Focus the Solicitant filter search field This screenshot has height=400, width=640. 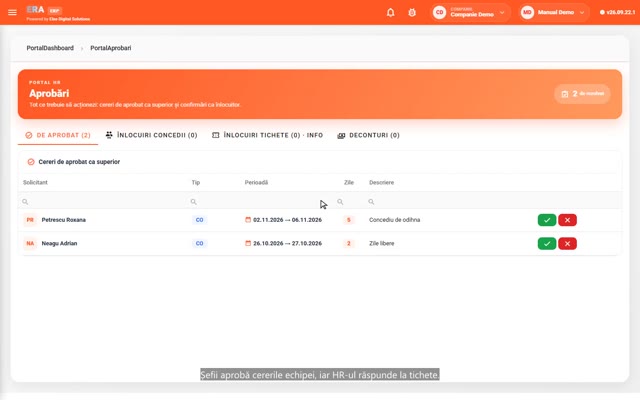tap(104, 202)
